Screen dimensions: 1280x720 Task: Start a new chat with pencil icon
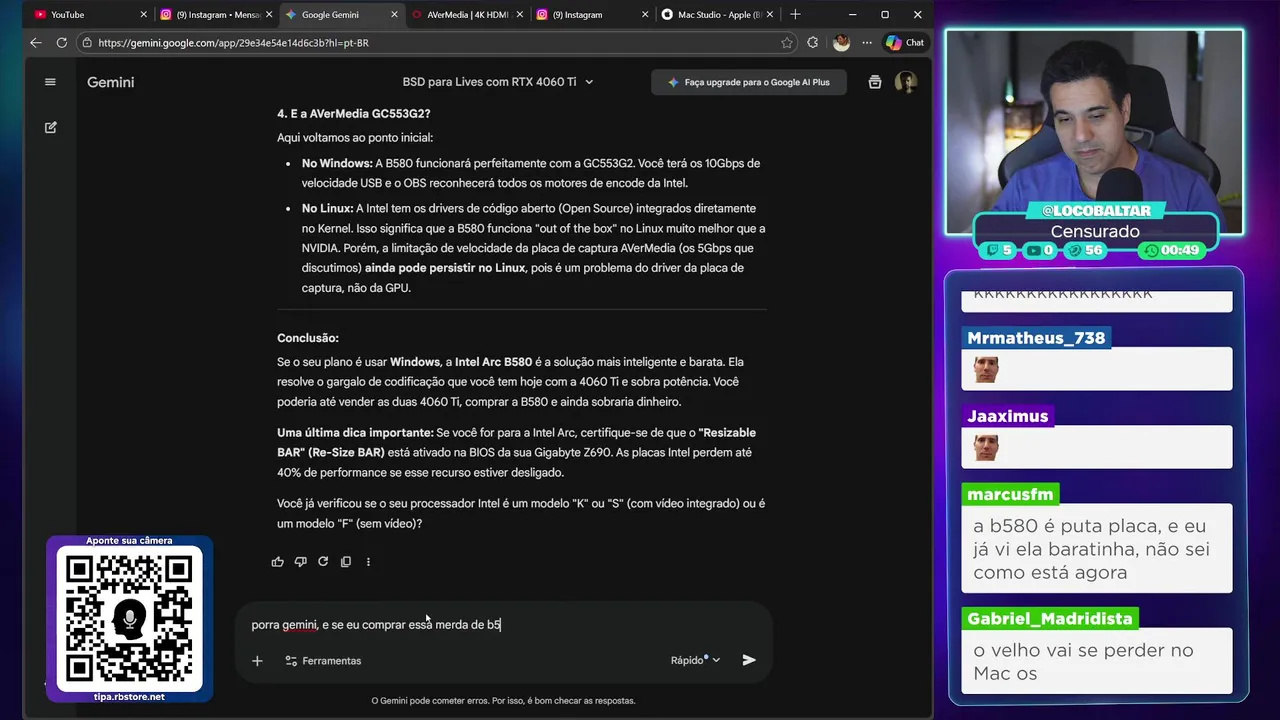(x=50, y=128)
